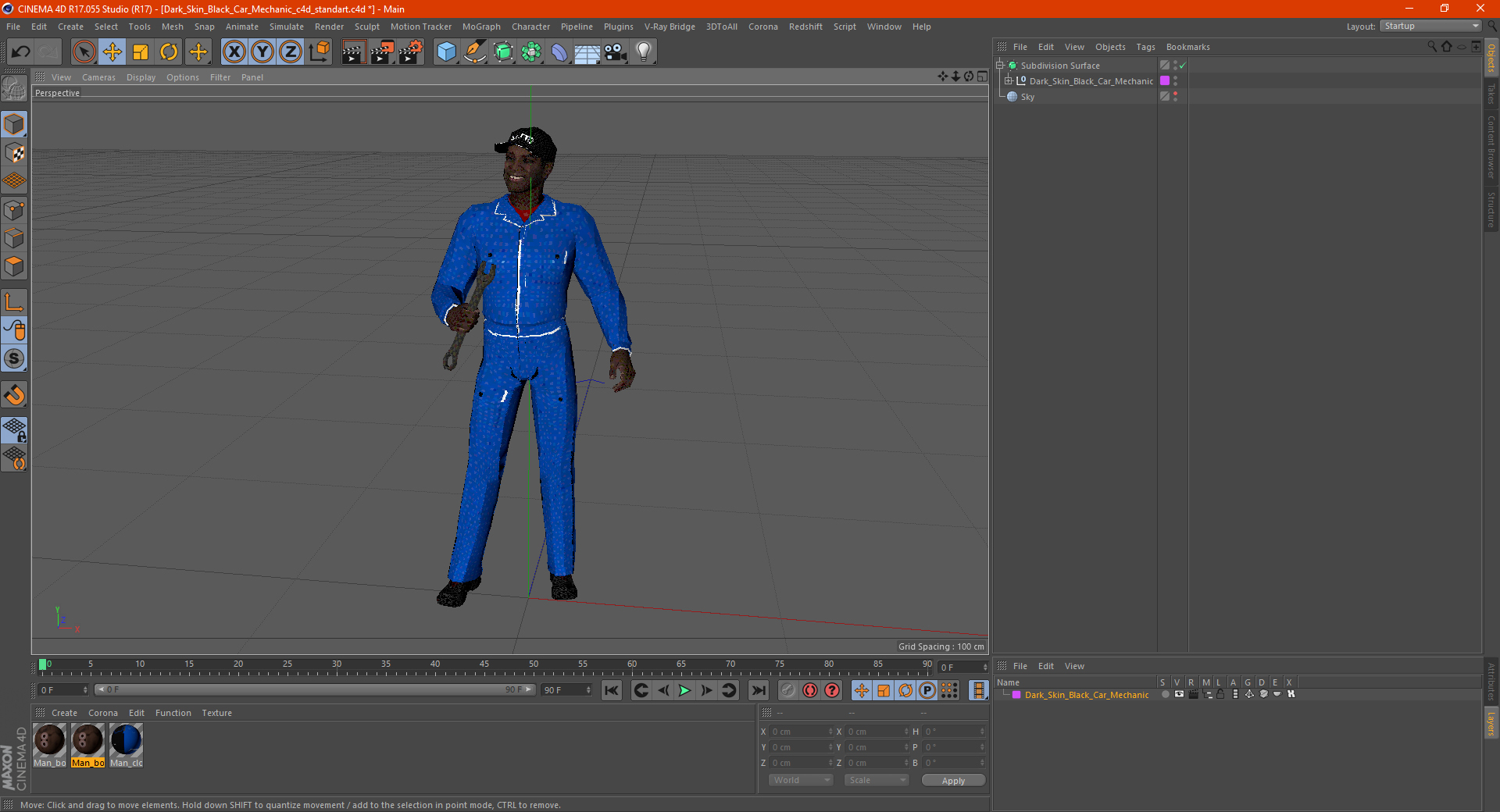The width and height of the screenshot is (1500, 812).
Task: Activate the Rotate tool in toolbar
Action: point(169,52)
